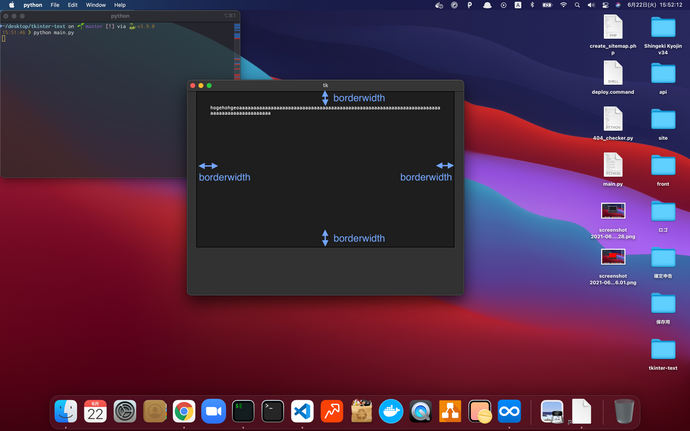This screenshot has width=690, height=431.
Task: Select the site folder on desktop
Action: [663, 125]
